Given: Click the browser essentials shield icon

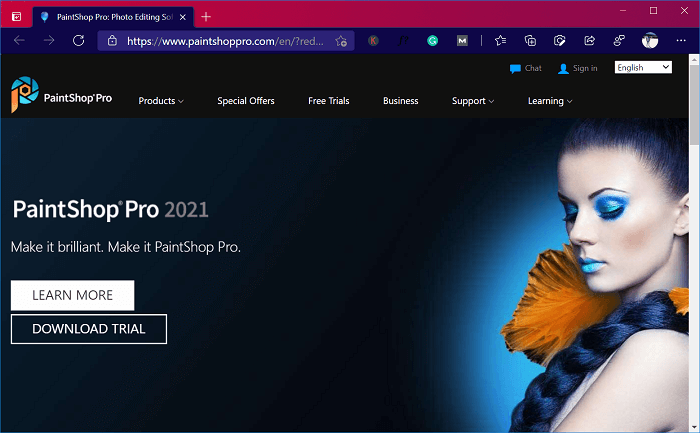Looking at the screenshot, I should pos(559,41).
